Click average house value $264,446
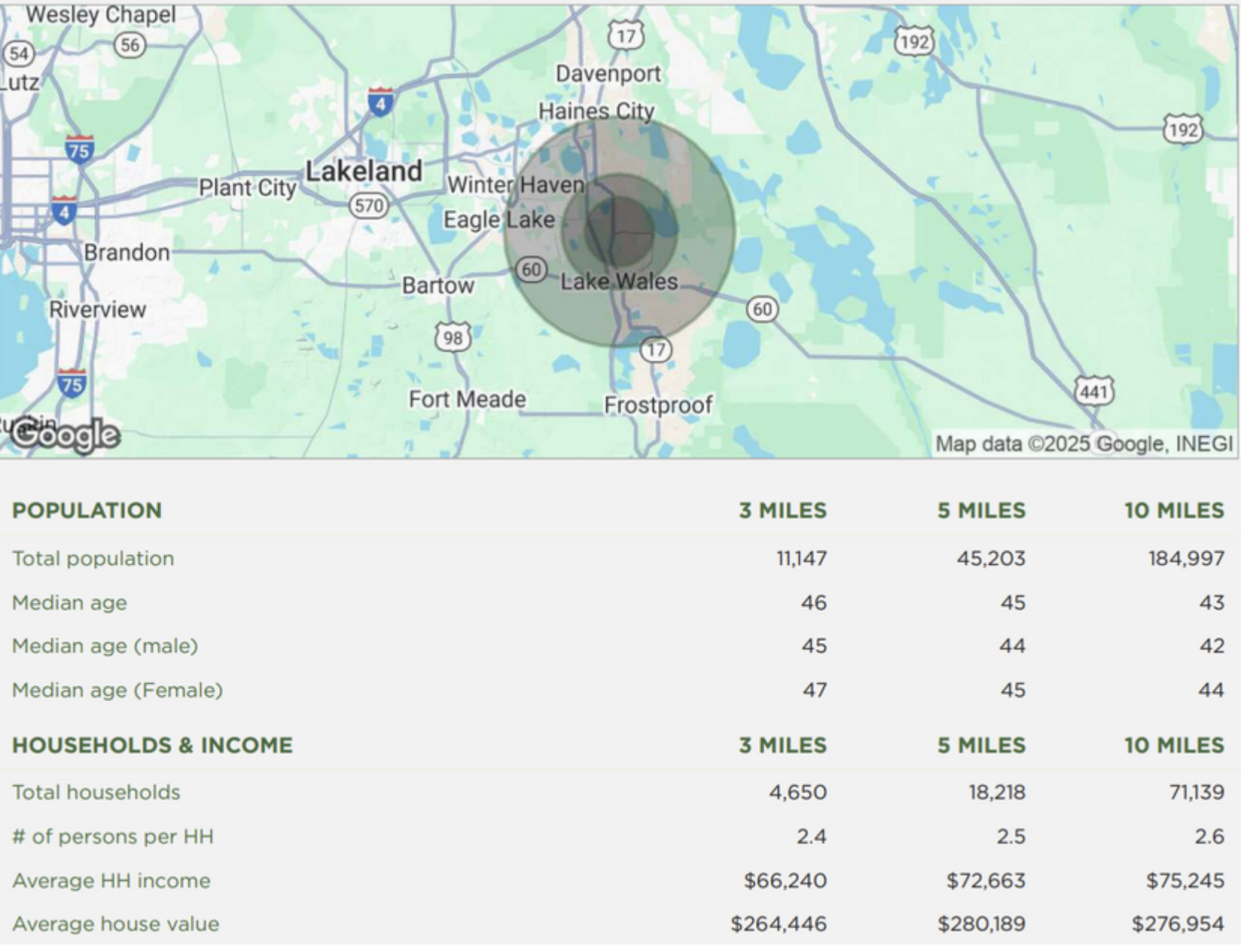 [x=779, y=924]
